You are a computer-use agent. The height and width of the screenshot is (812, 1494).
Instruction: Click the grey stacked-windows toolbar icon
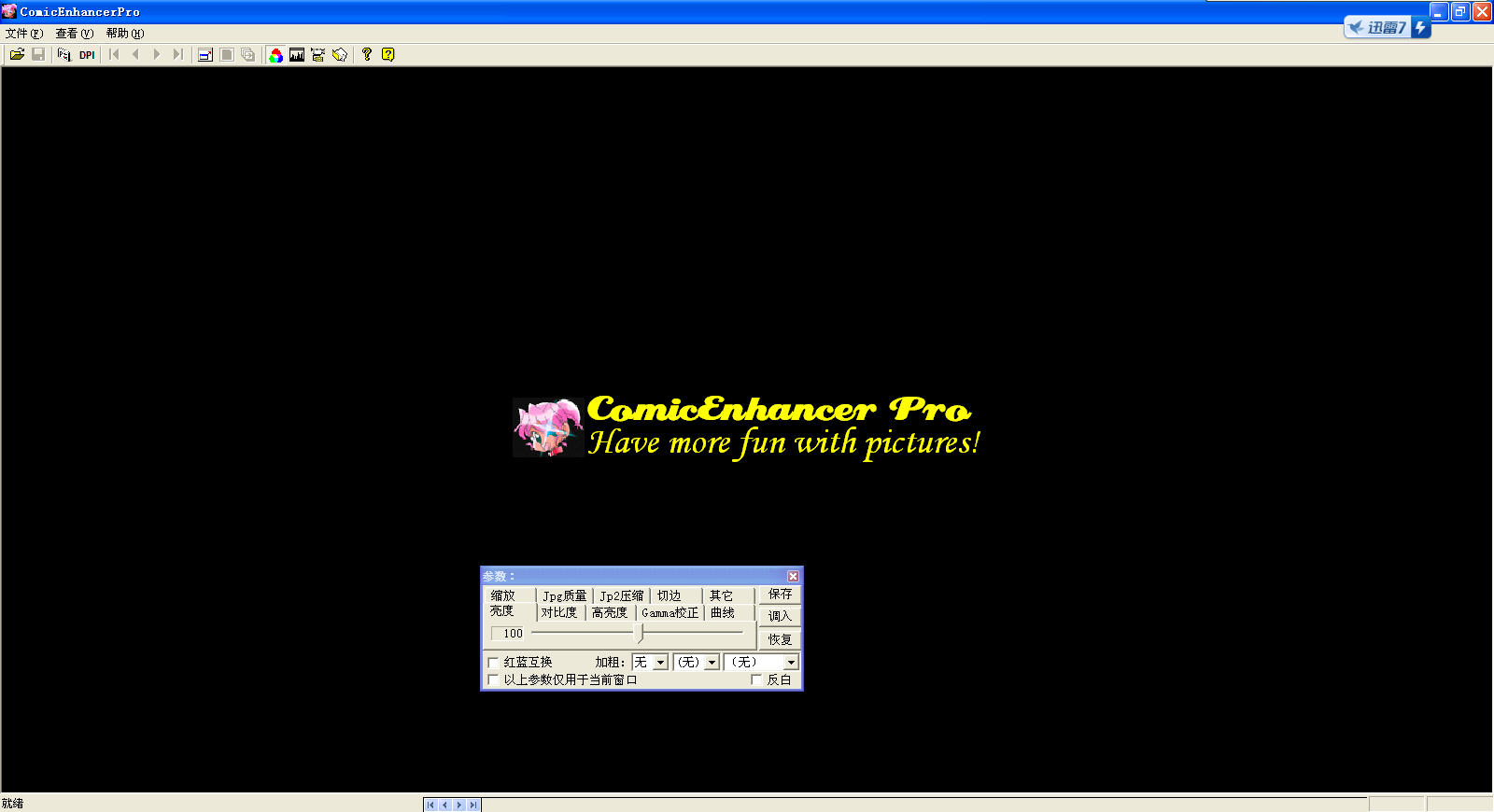click(247, 55)
